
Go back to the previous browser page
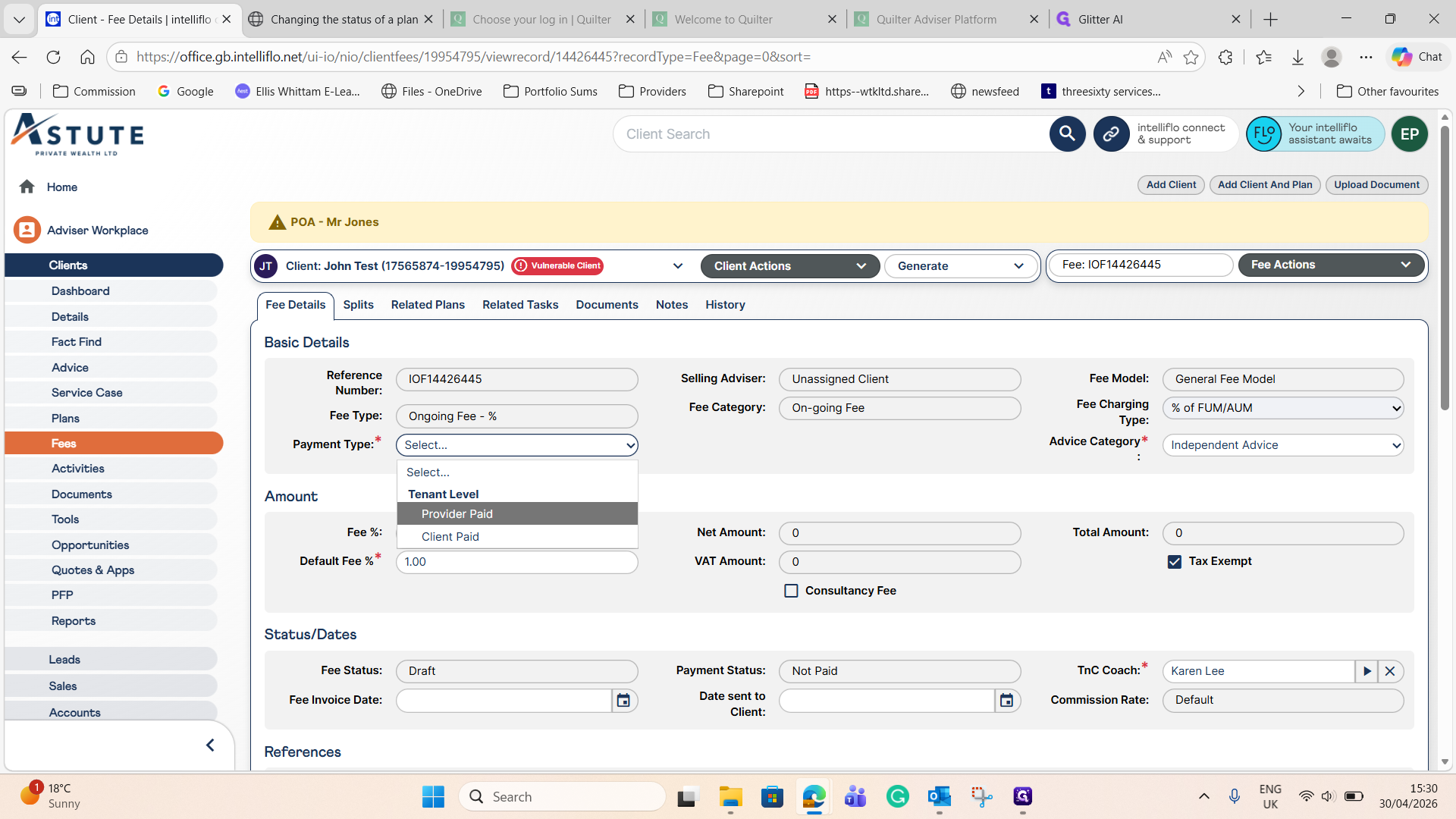click(x=20, y=57)
